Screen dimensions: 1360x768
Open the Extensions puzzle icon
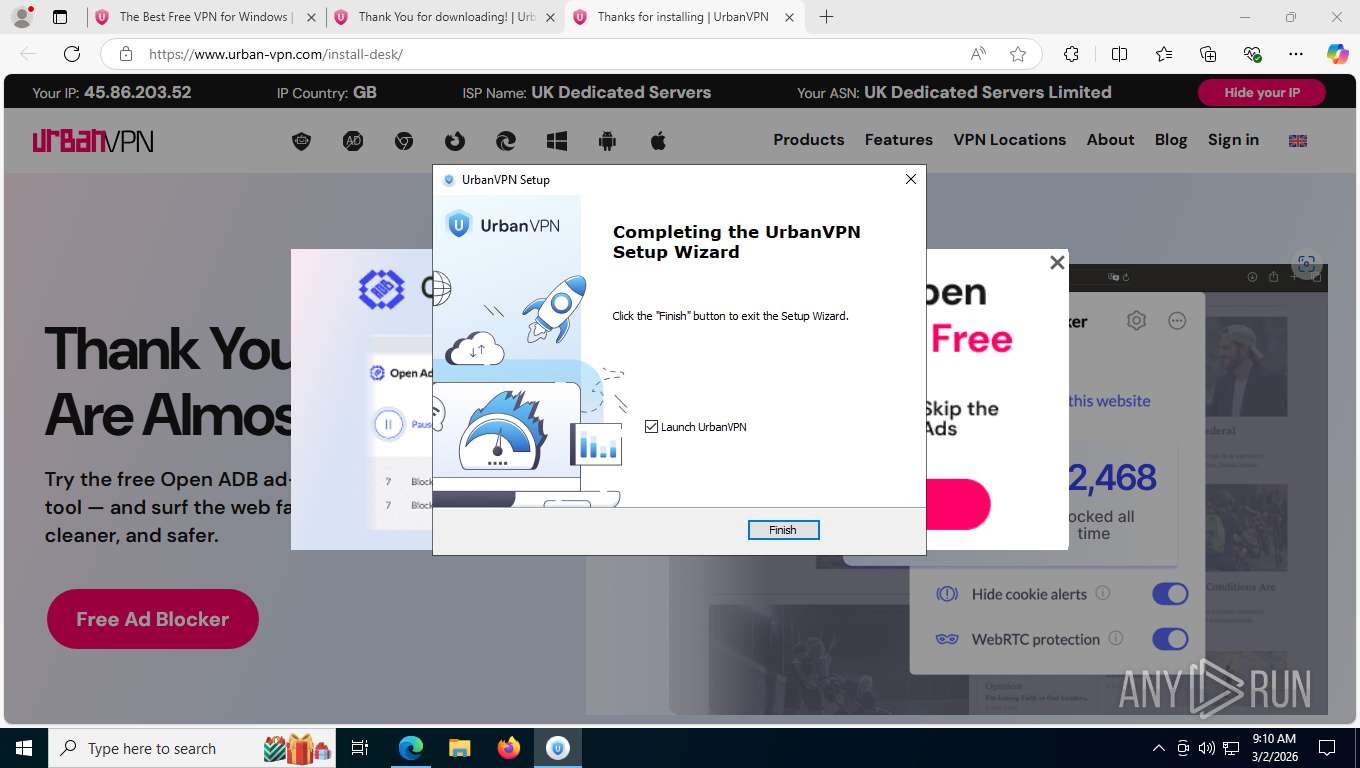pyautogui.click(x=1071, y=54)
